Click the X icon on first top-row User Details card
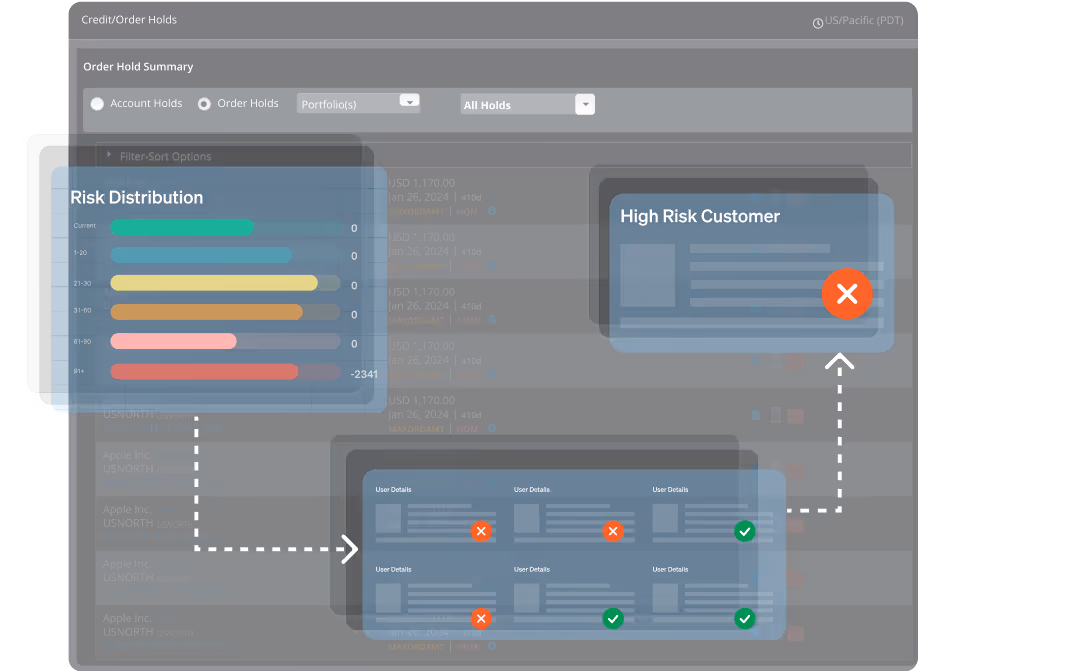The image size is (1082, 671). (481, 532)
